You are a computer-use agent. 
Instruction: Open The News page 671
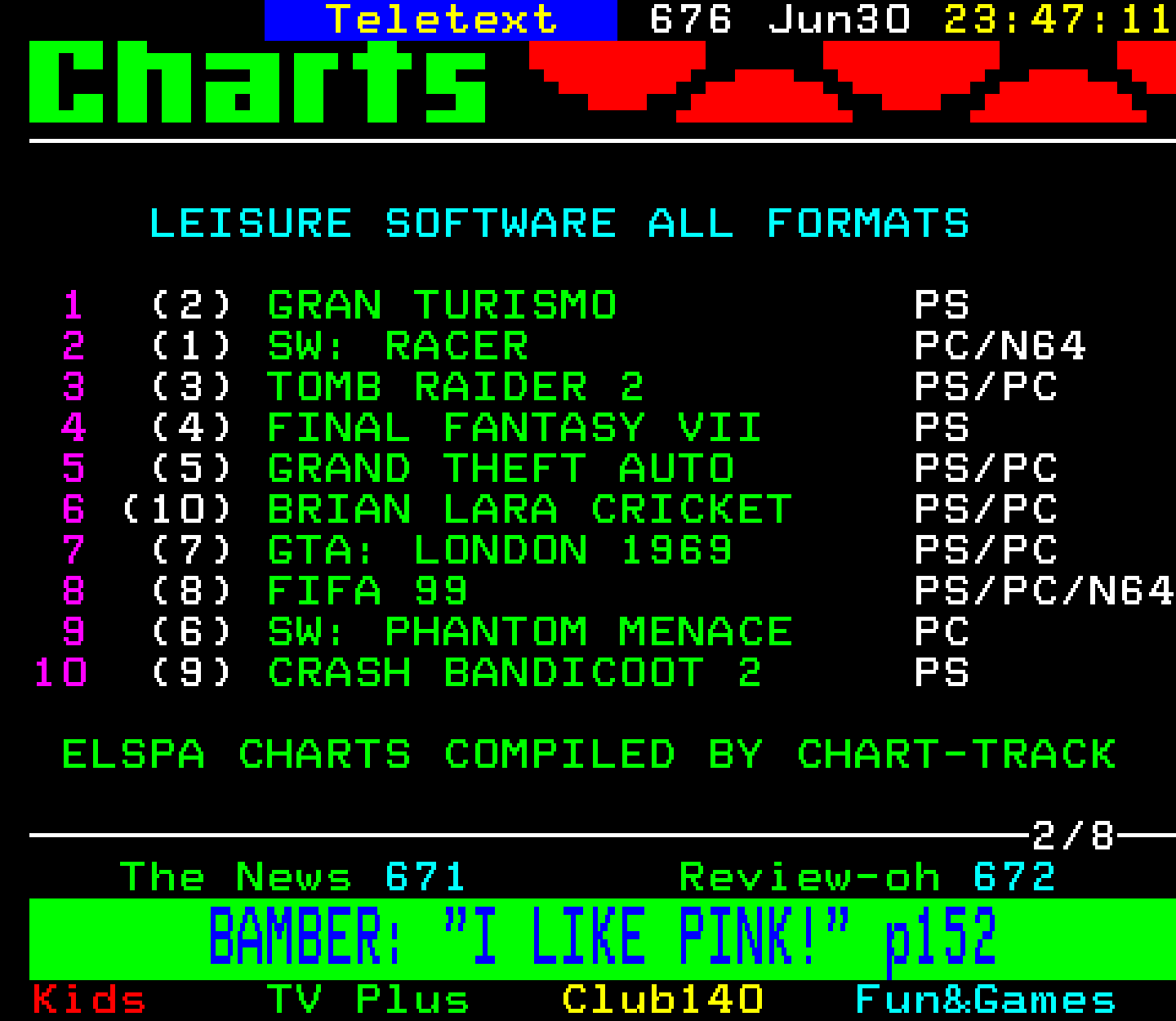292,877
